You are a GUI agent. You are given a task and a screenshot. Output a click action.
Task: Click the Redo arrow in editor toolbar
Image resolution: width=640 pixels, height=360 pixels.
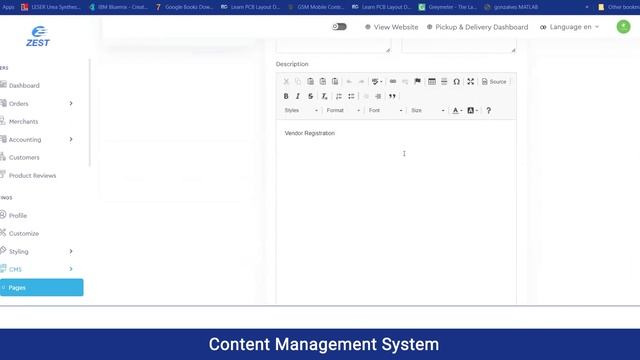tap(361, 82)
